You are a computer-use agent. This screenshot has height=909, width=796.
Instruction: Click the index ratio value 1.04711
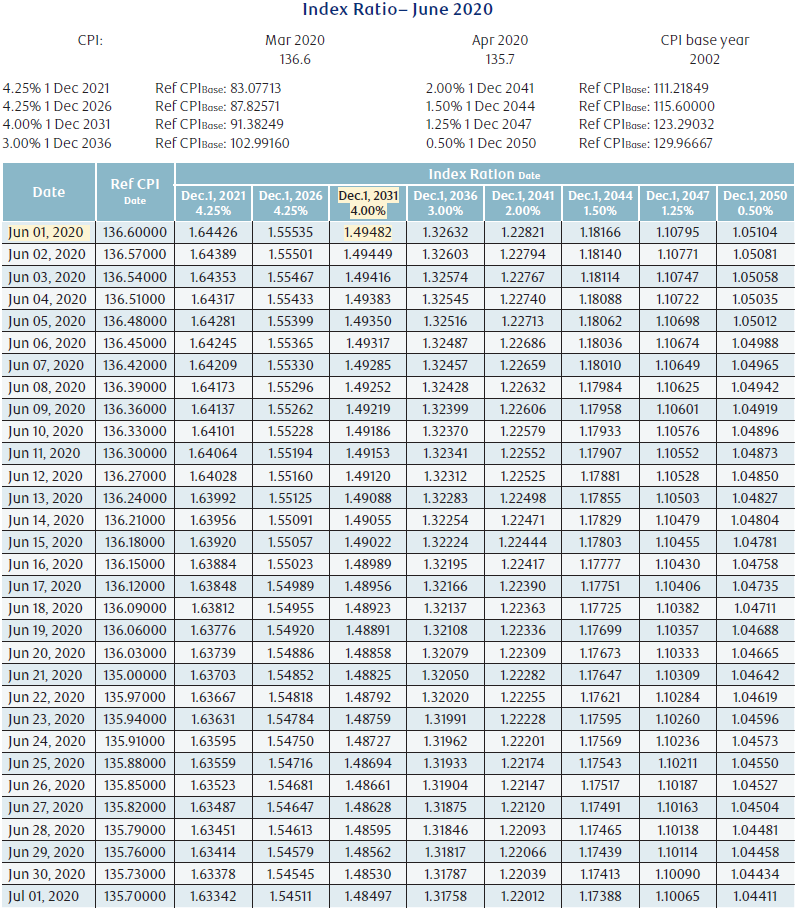coord(755,608)
